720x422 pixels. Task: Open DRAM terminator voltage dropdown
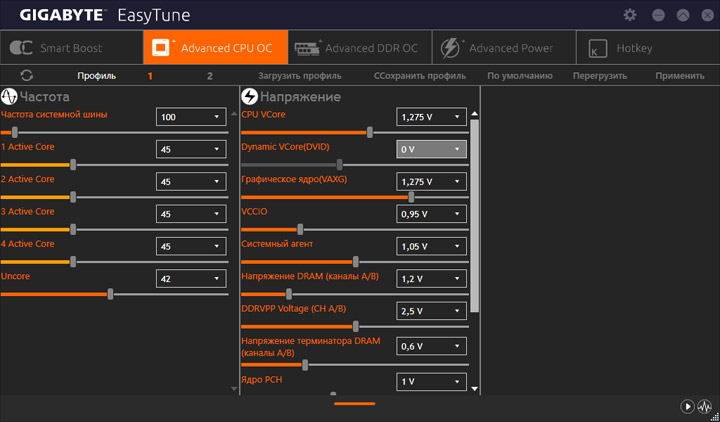pos(431,346)
